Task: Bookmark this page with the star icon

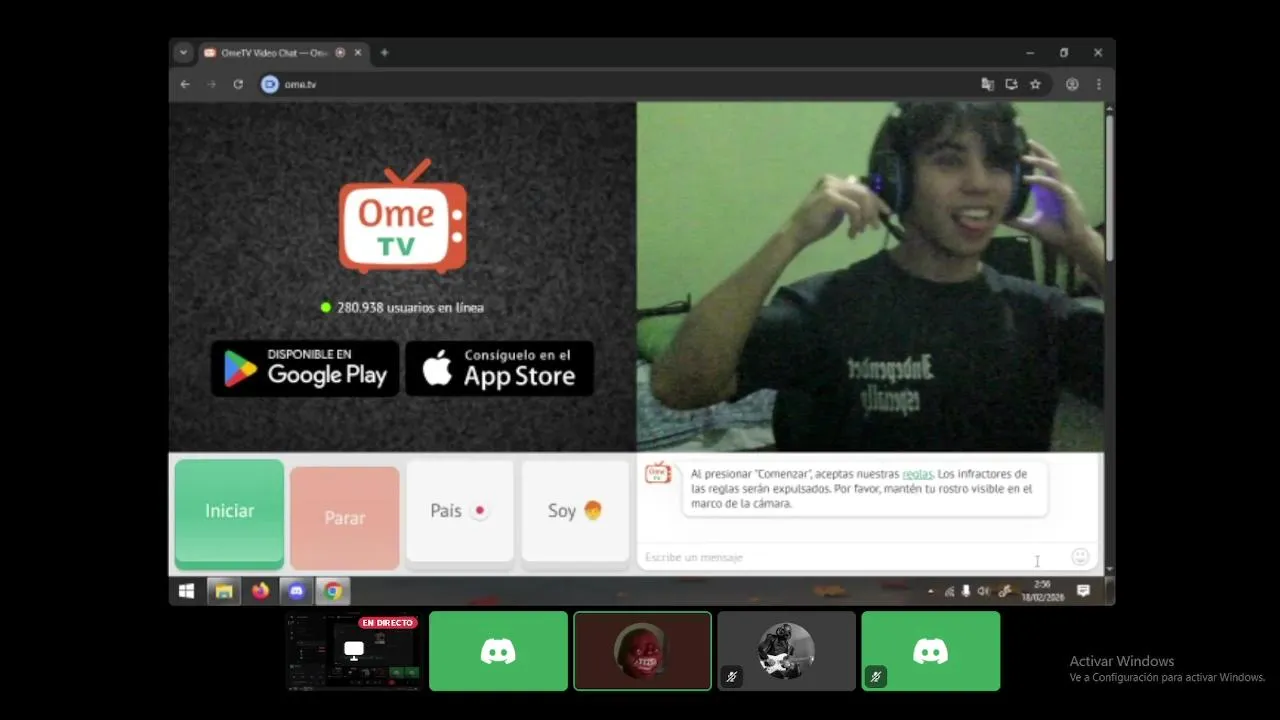Action: pos(1035,85)
